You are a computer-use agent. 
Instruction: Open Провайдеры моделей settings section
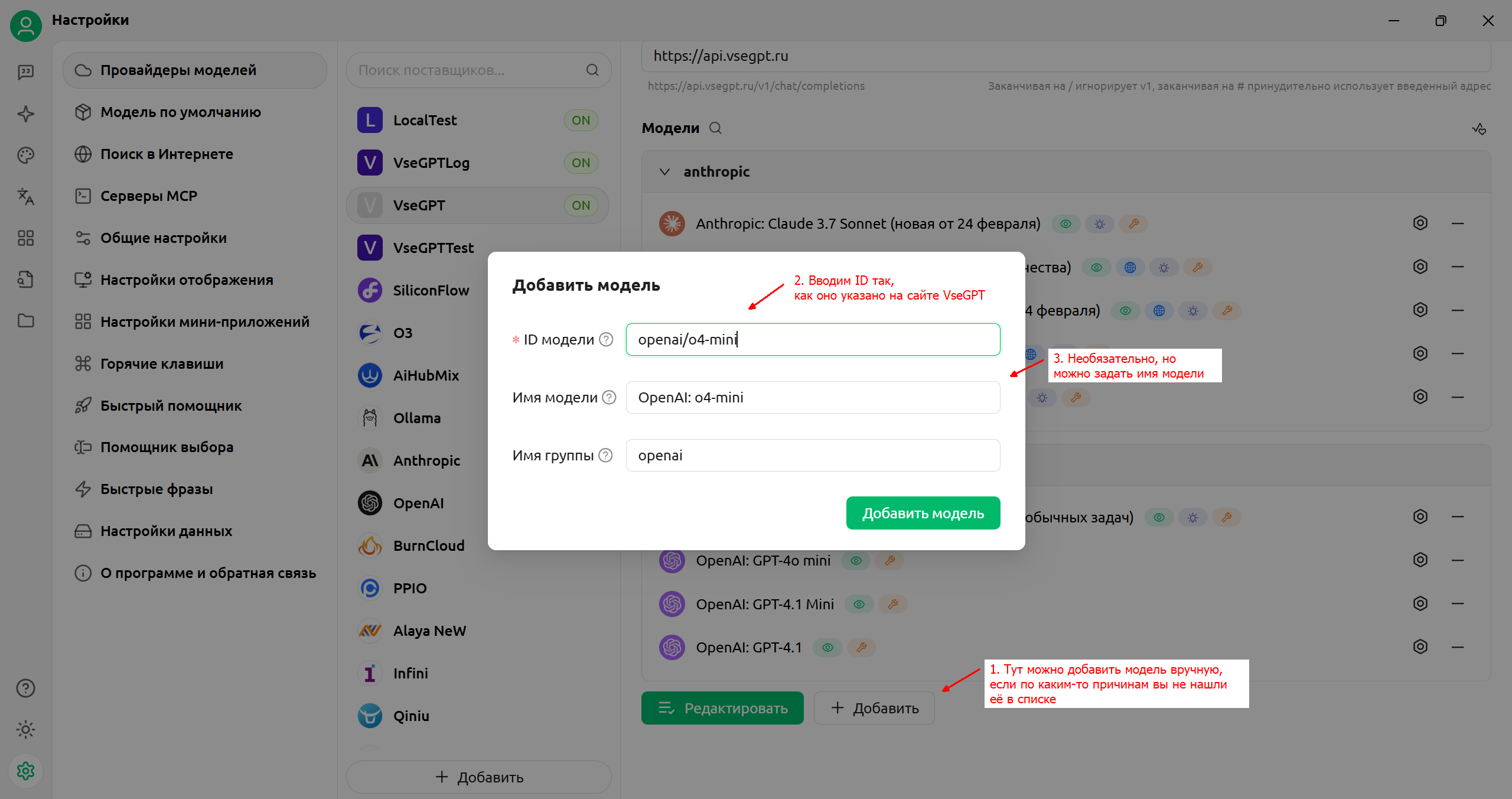click(x=195, y=70)
